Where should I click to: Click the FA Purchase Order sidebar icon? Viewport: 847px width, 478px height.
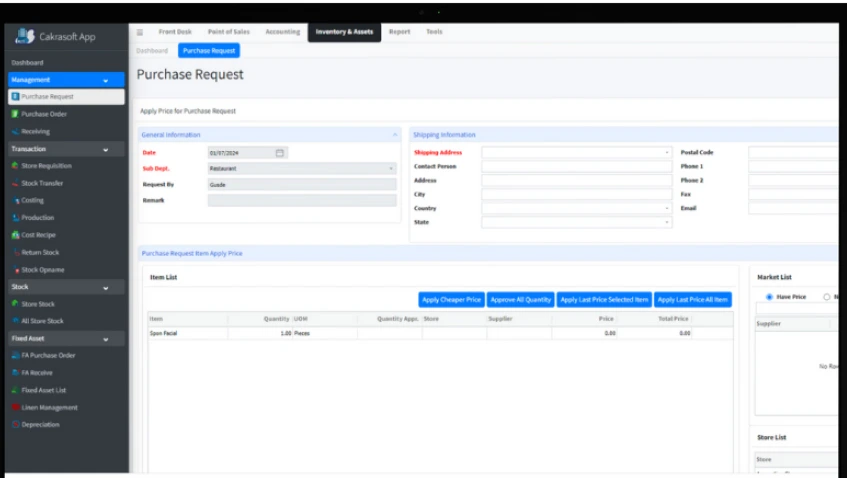coord(15,356)
